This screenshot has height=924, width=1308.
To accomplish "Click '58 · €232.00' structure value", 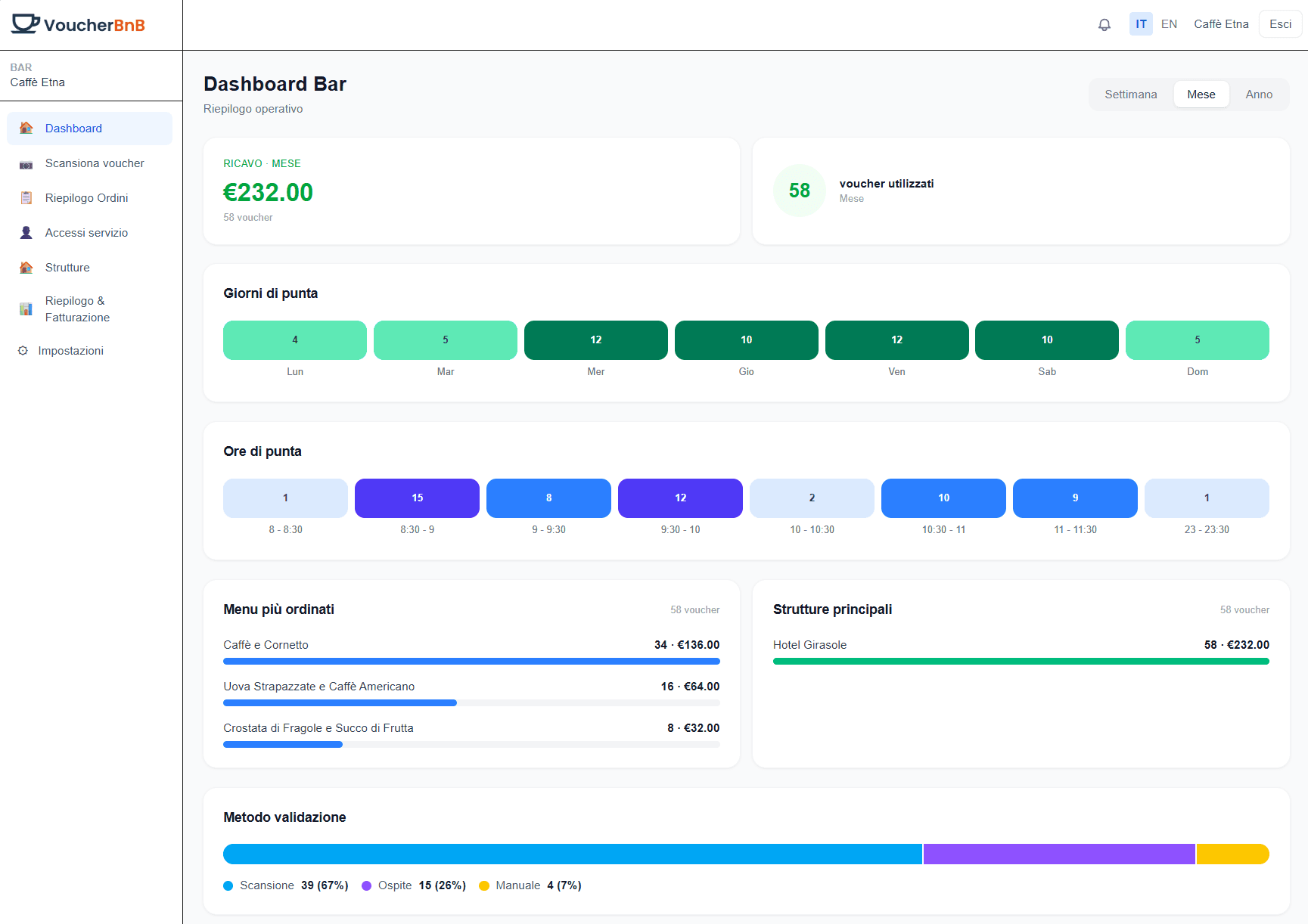I will pyautogui.click(x=1237, y=645).
